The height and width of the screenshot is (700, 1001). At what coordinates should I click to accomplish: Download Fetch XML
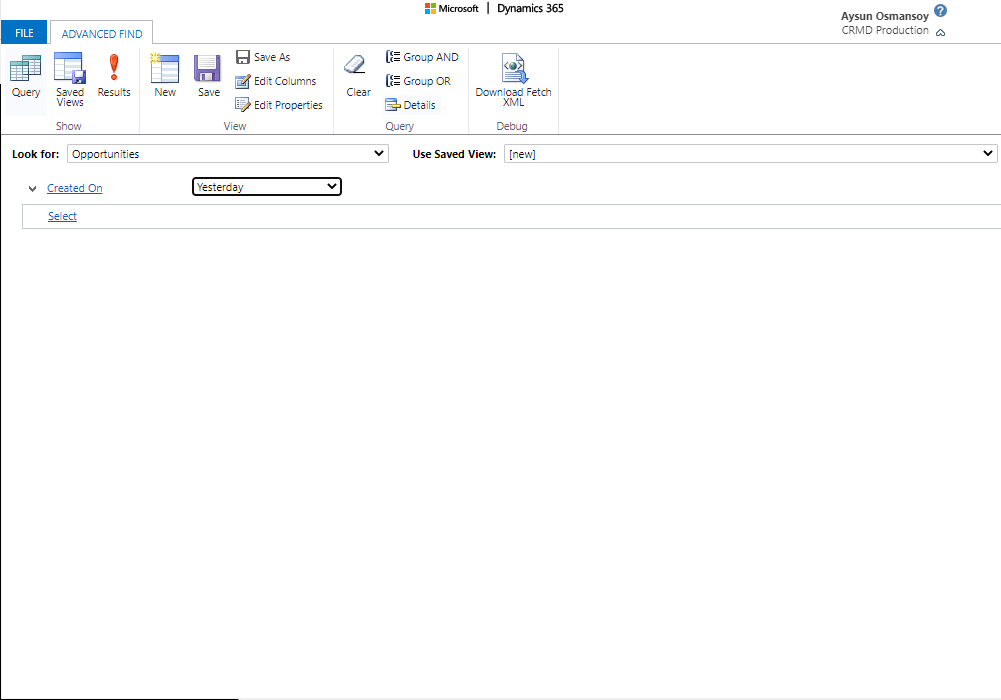tap(513, 80)
